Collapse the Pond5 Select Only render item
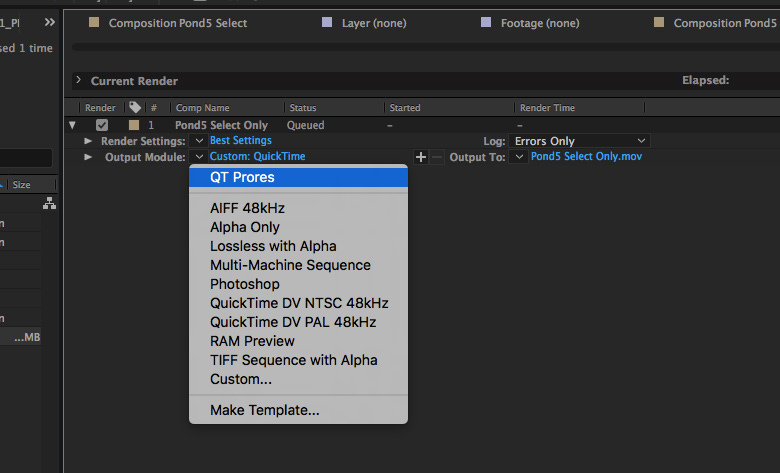Screen dimensions: 780x473 pyautogui.click(x=72, y=125)
